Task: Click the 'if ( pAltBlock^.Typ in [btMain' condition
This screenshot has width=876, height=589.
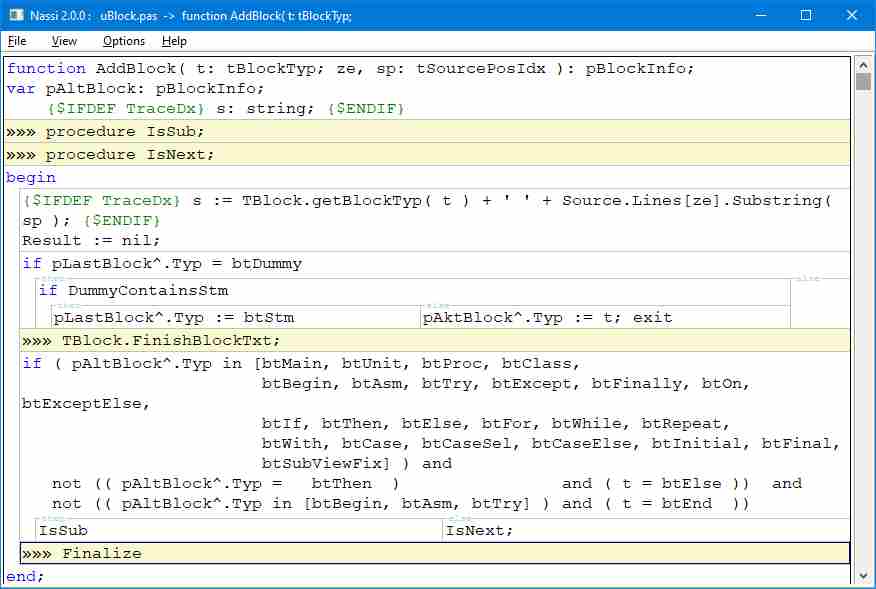Action: click(301, 364)
